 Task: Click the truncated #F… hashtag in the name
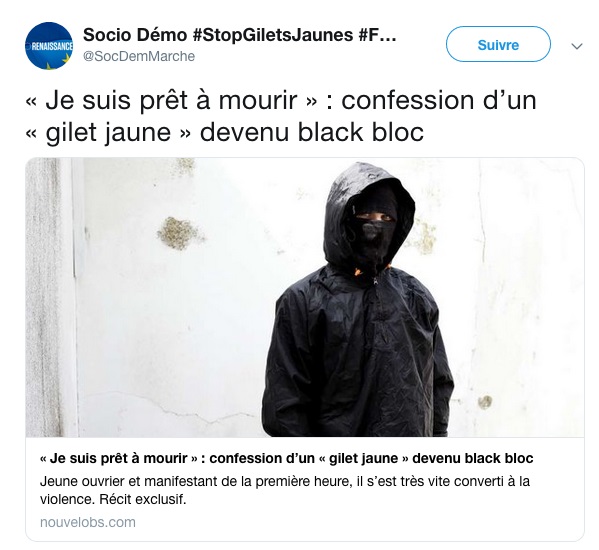point(377,35)
